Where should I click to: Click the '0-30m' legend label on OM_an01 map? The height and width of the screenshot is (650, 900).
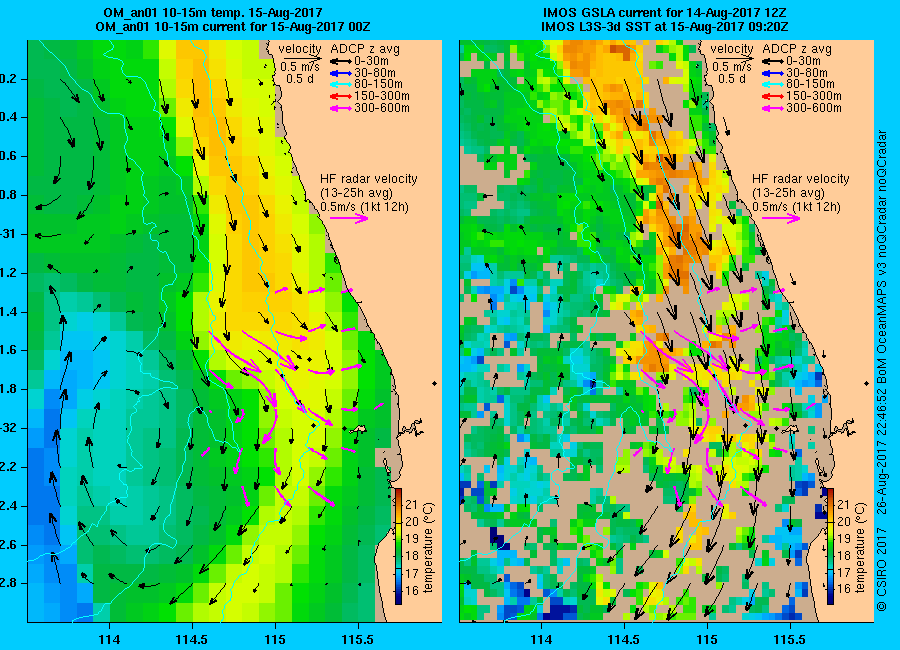pos(371,61)
